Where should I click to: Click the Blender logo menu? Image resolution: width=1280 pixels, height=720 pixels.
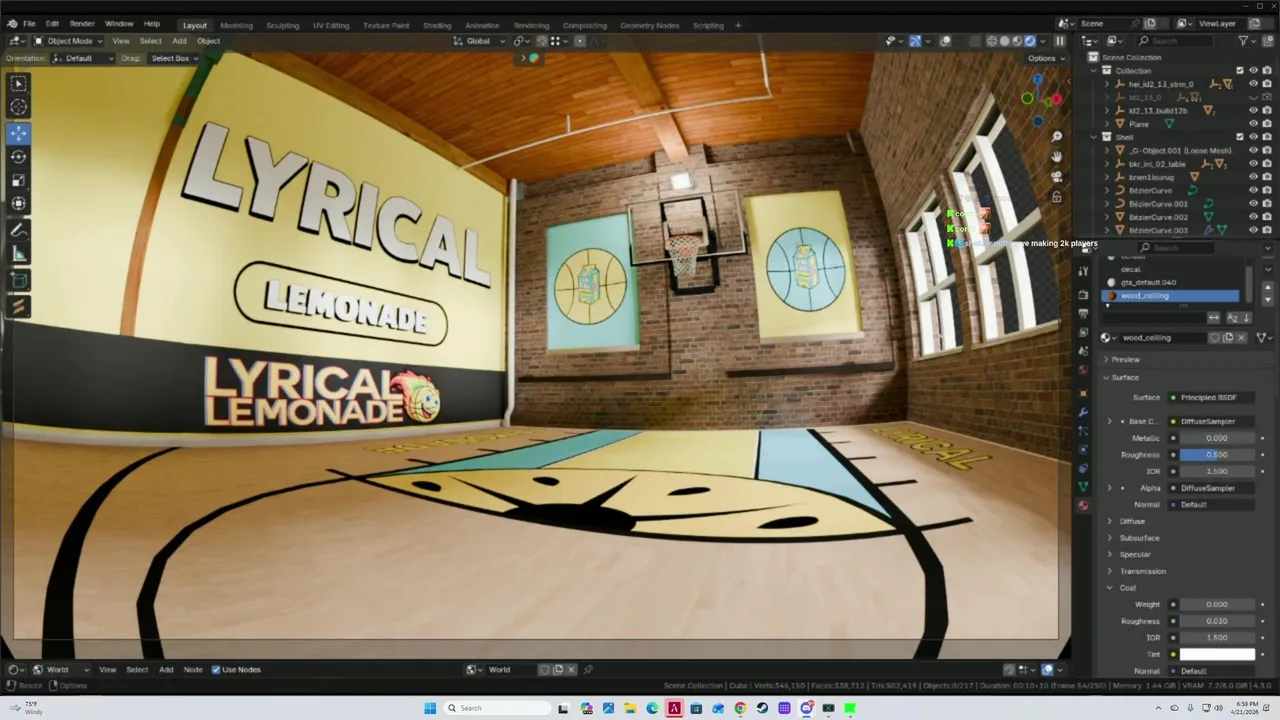(x=12, y=24)
